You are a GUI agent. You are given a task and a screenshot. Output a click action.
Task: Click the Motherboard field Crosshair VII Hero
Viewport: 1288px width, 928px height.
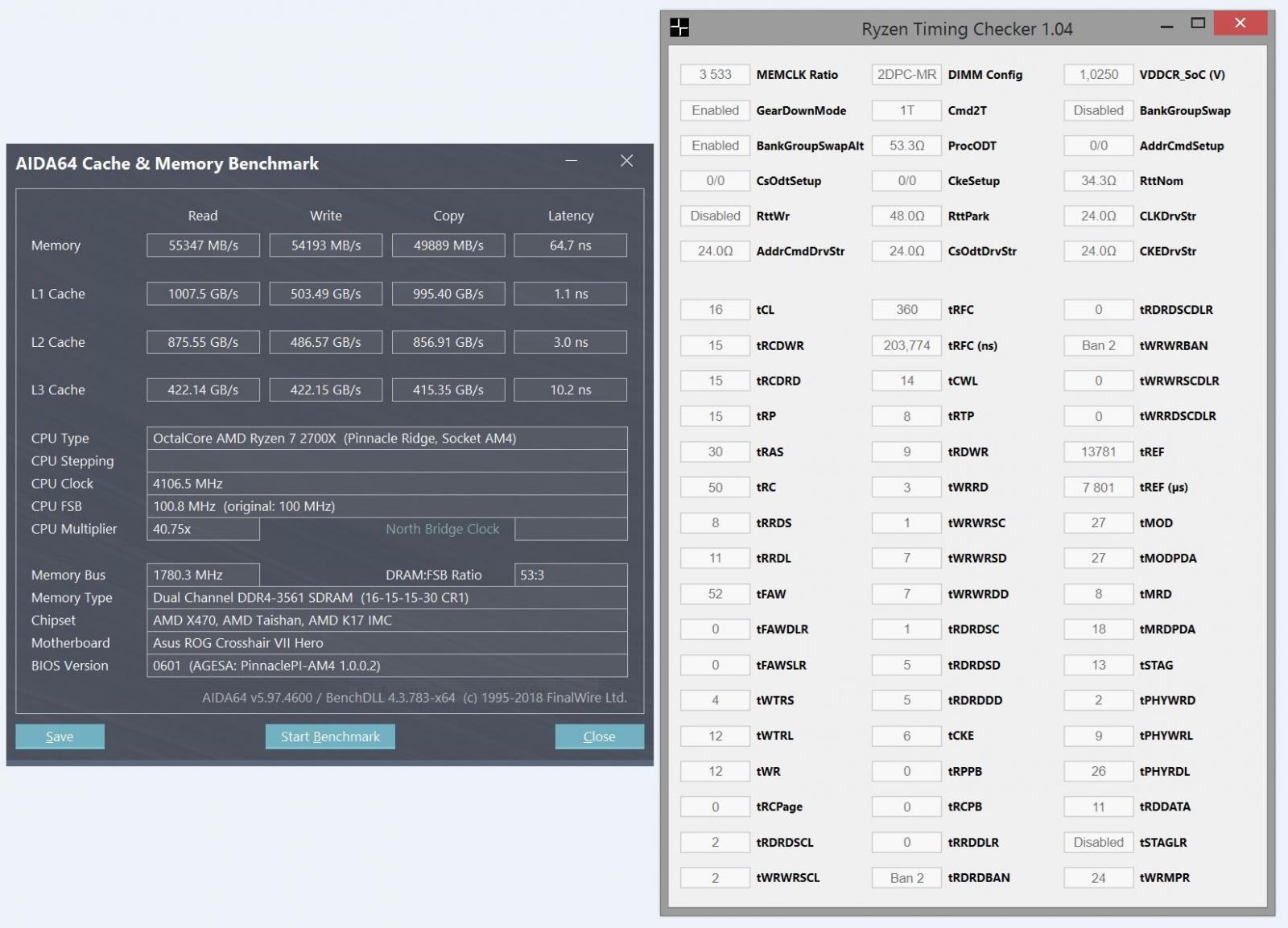[x=387, y=642]
